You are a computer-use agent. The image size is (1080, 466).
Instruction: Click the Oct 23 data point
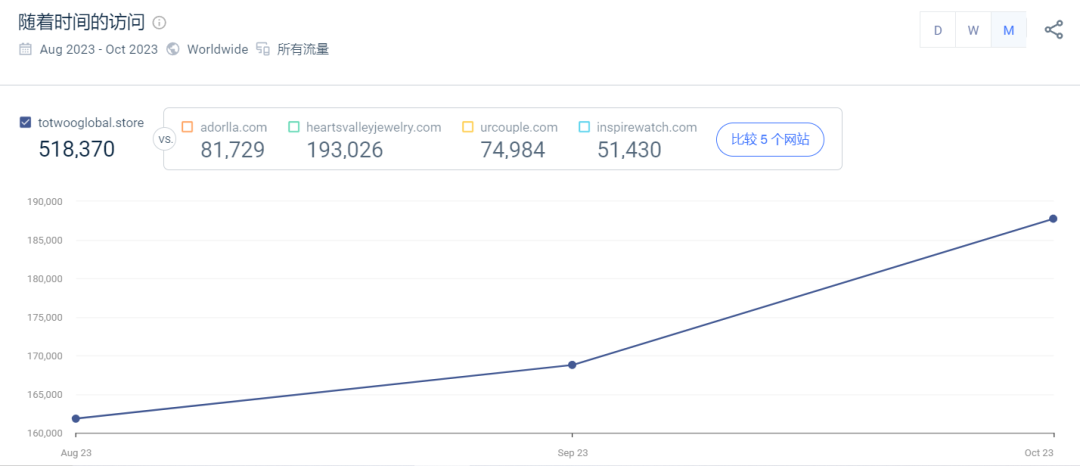tap(1053, 219)
